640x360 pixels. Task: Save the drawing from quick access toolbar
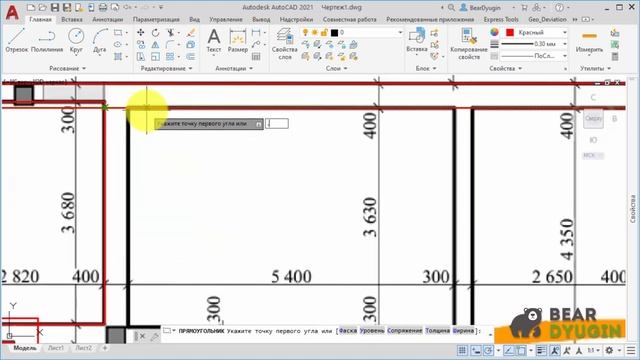tap(55, 7)
